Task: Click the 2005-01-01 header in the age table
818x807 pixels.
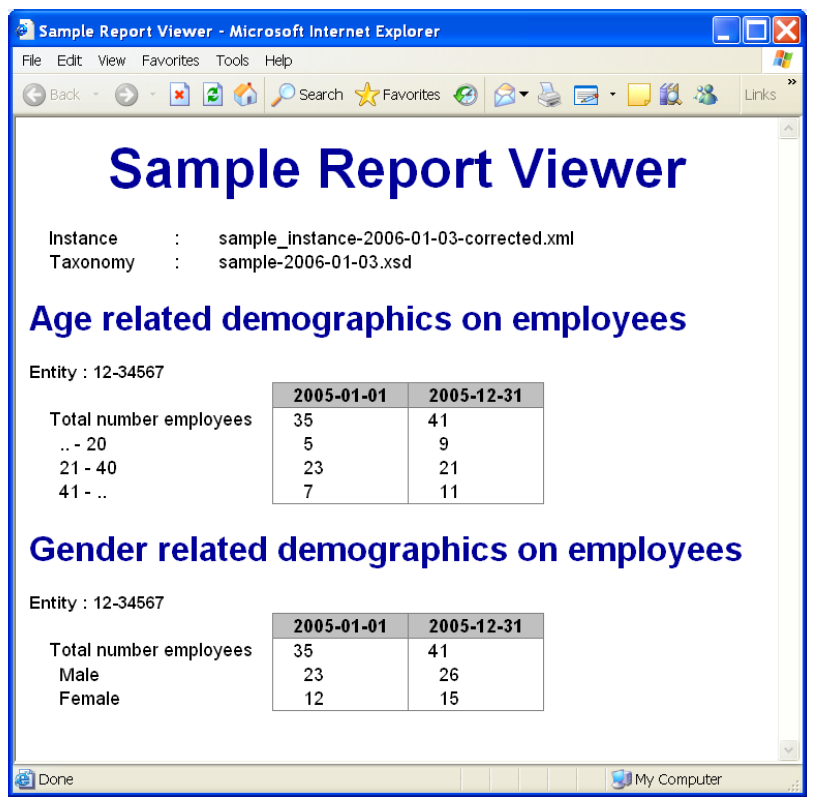Action: [x=340, y=395]
